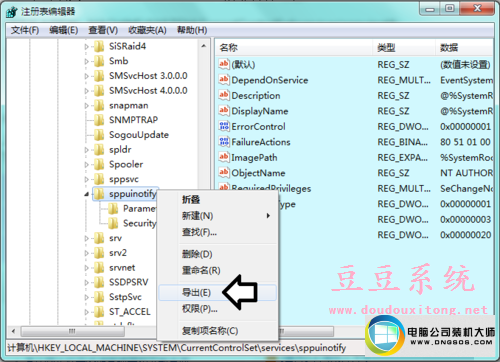Viewport: 500px width, 362px height.
Task: Click the tree horizontal scrollbar left arrow
Action: 13,331
